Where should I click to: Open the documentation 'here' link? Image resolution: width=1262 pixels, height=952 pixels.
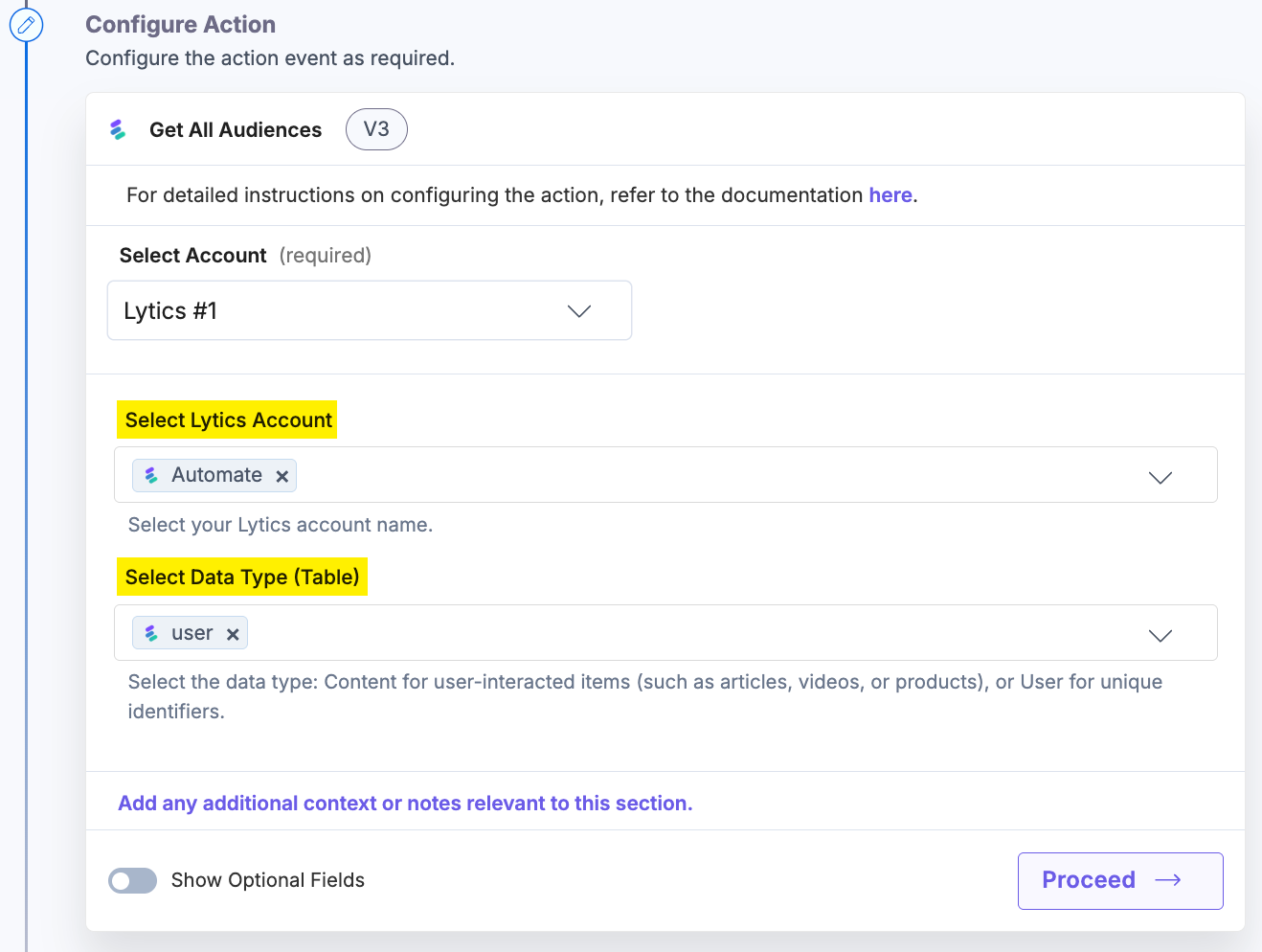[890, 195]
